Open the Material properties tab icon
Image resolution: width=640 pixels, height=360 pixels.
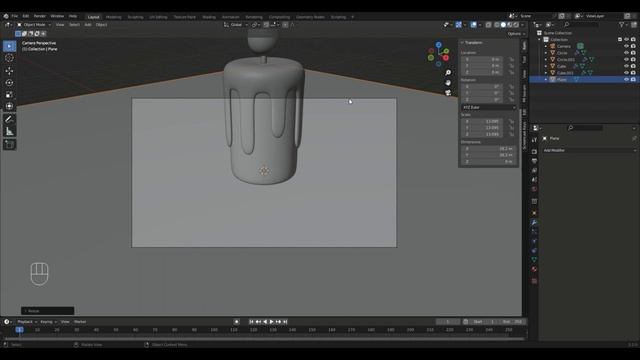(x=534, y=269)
